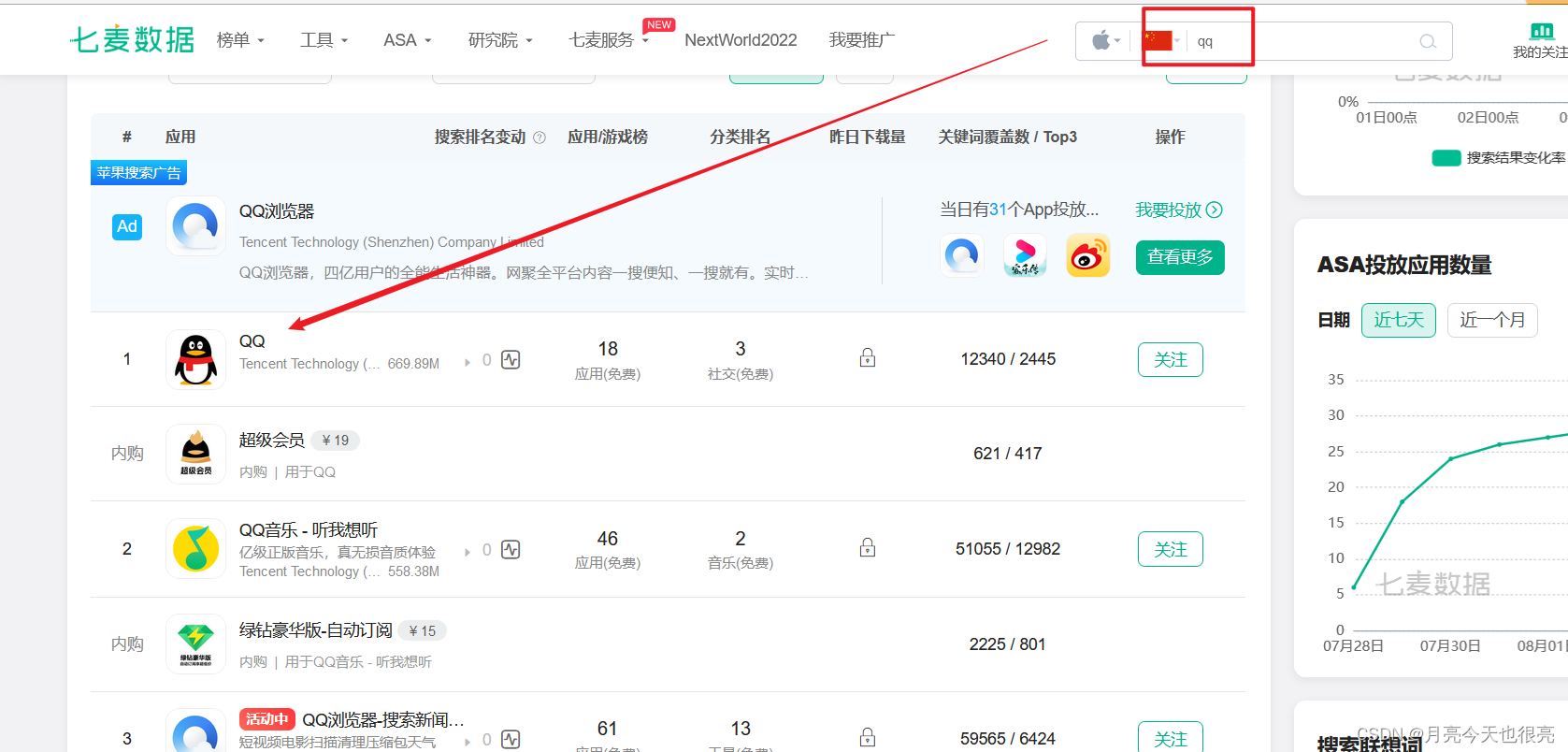Viewport: 1568px width, 752px height.
Task: Open 我要推广 menu item
Action: (862, 40)
